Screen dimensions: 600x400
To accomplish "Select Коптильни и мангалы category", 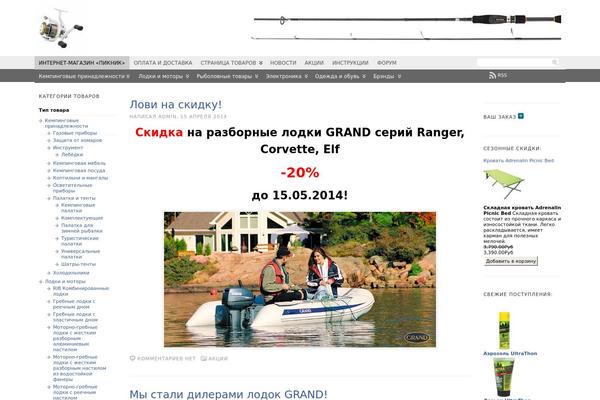I will (80, 178).
